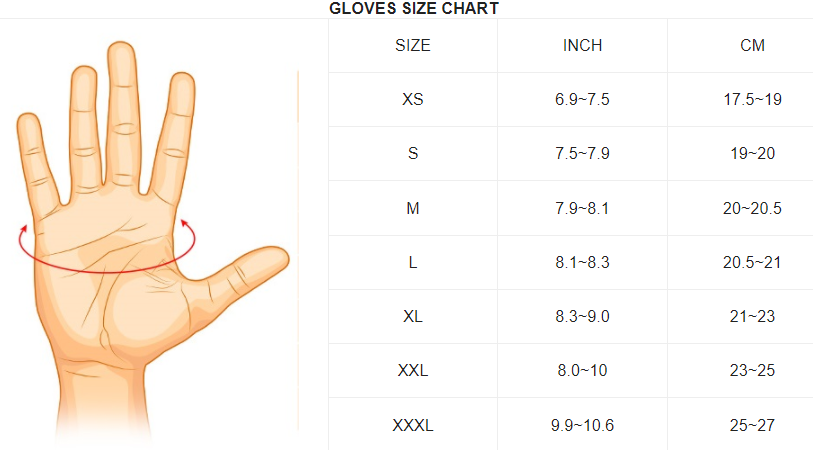Click the S size row label
Viewport: 813px width, 450px height.
click(413, 154)
